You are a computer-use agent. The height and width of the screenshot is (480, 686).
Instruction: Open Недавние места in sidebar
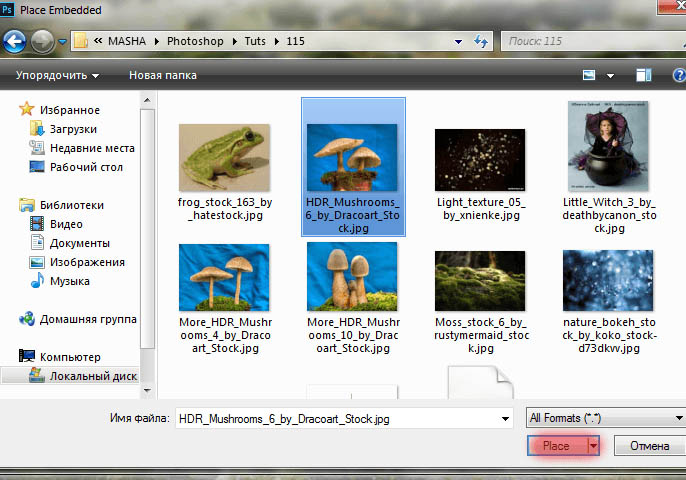(x=92, y=148)
